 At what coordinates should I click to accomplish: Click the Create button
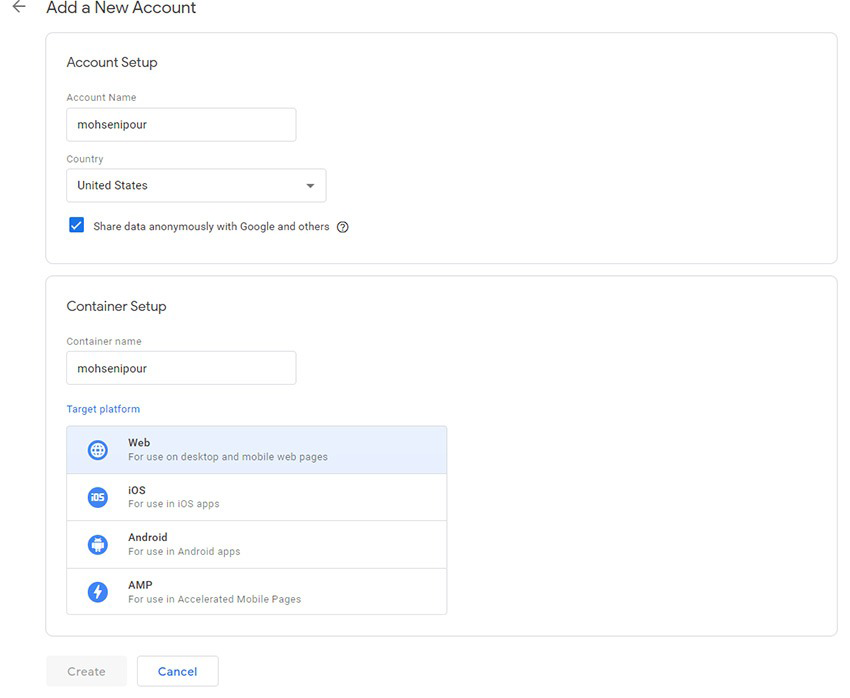click(86, 671)
